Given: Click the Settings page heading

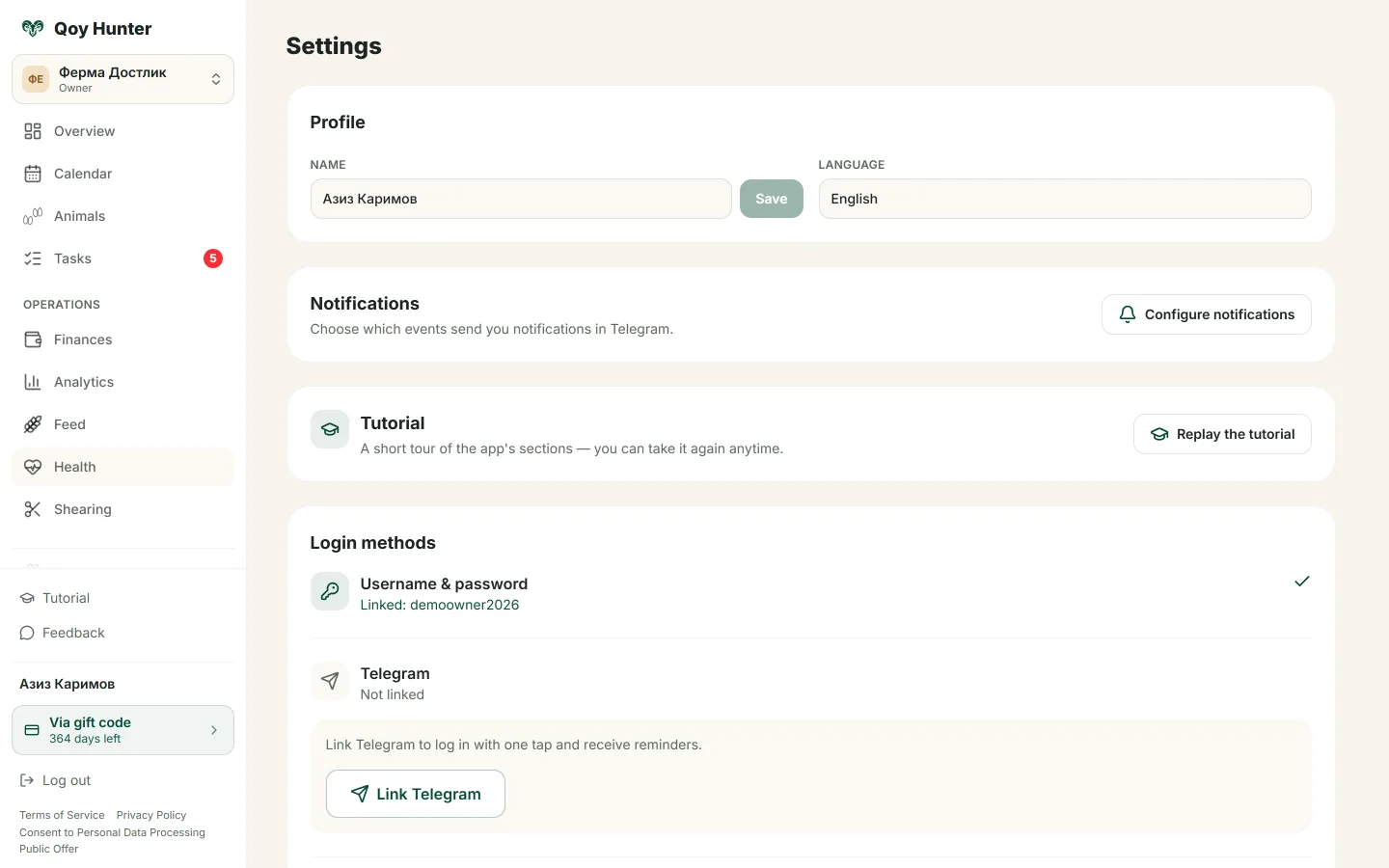Looking at the screenshot, I should click(x=334, y=46).
